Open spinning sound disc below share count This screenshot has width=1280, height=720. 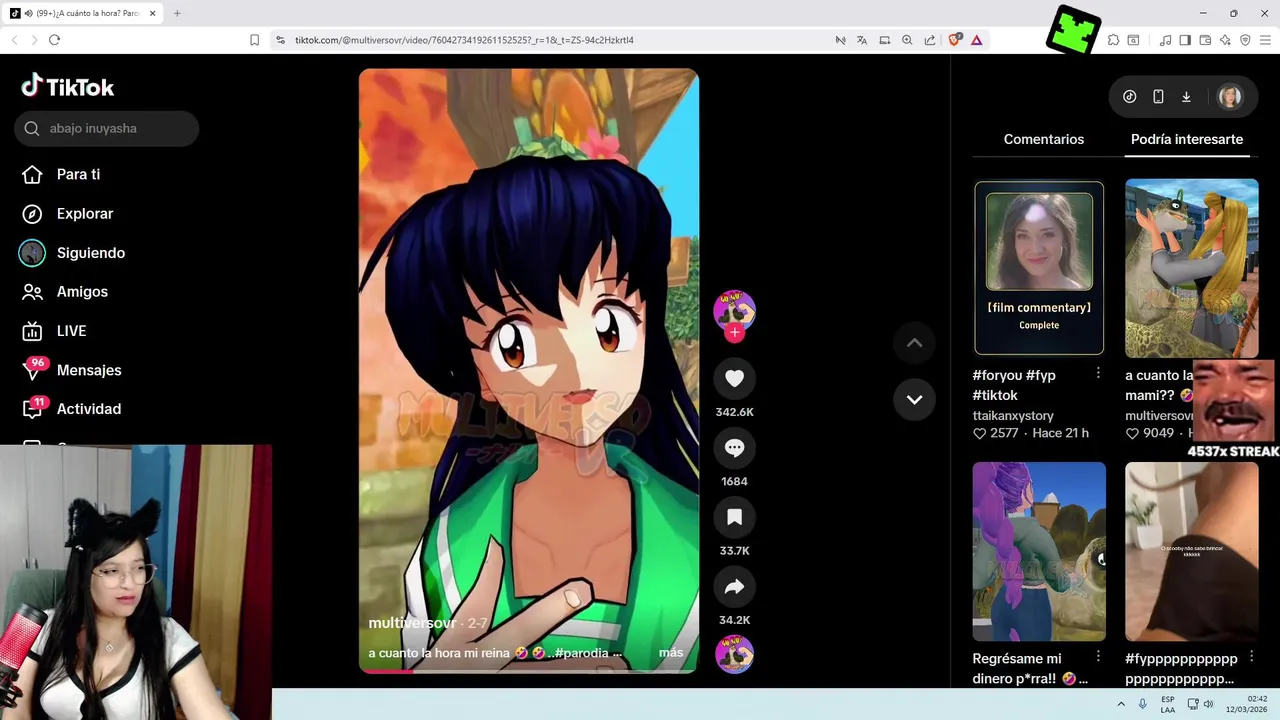734,654
